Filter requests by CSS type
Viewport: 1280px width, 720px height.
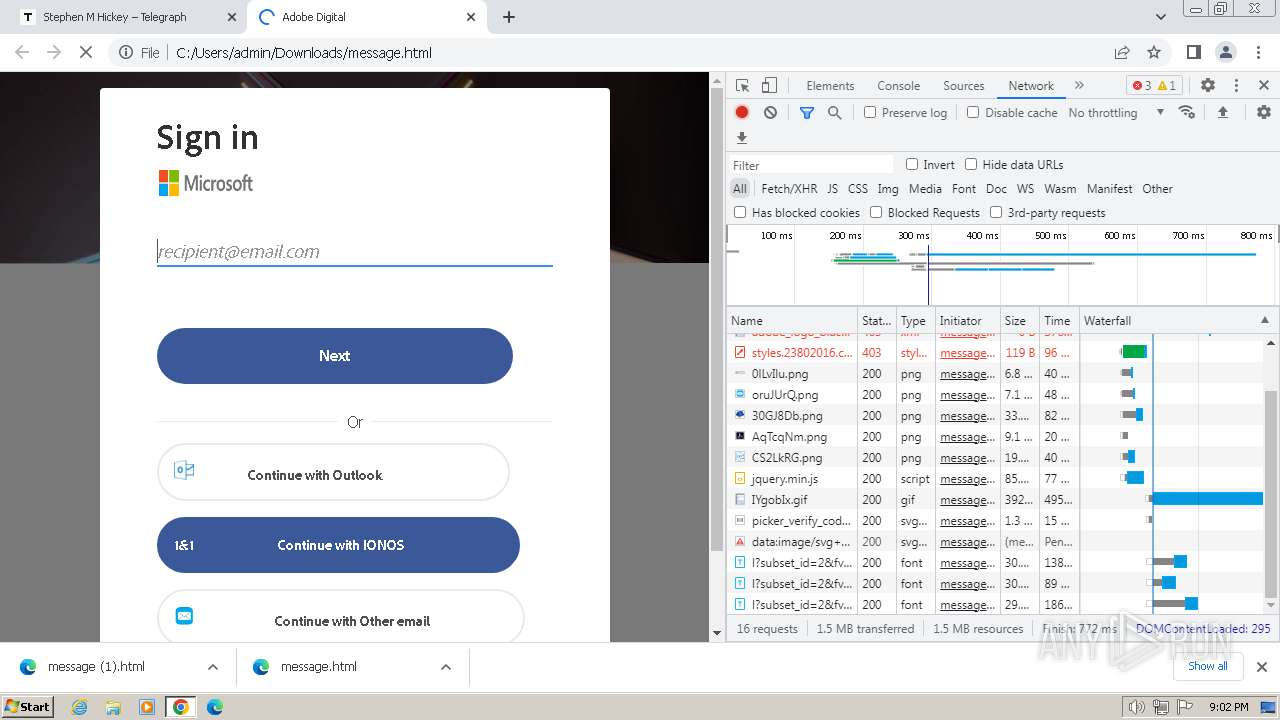coord(858,189)
